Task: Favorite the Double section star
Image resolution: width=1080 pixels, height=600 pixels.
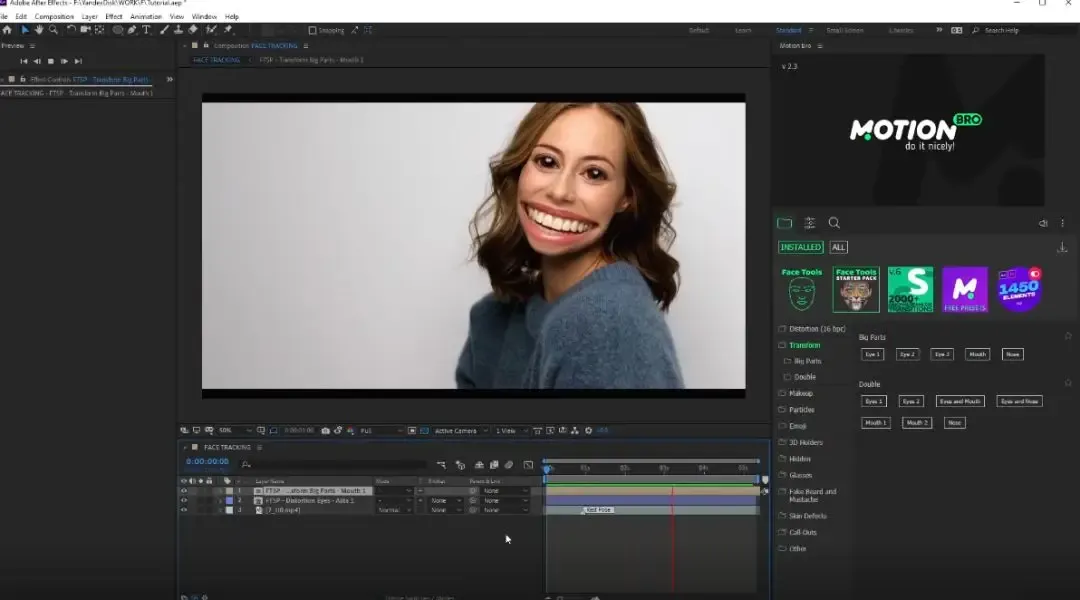Action: click(1068, 383)
